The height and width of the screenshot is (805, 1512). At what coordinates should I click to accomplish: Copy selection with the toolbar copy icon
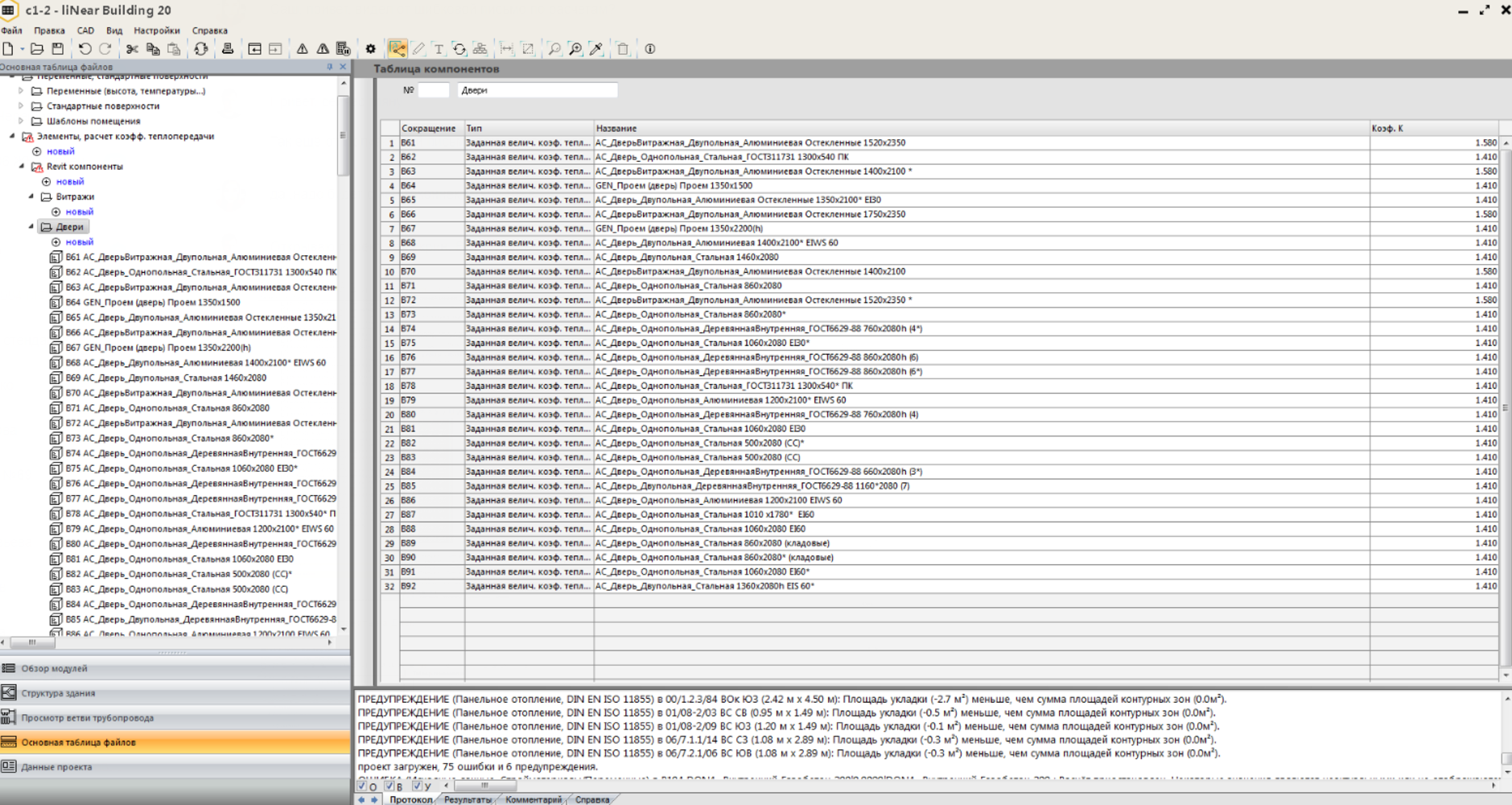[x=153, y=49]
